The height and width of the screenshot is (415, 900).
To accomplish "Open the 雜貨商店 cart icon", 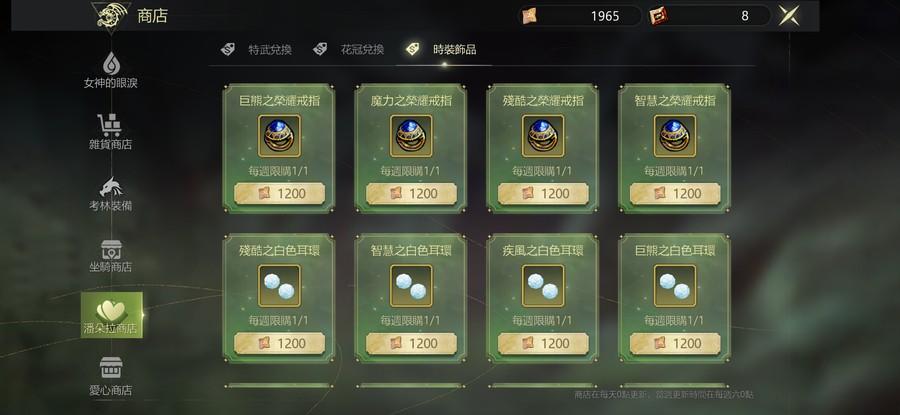I will pyautogui.click(x=110, y=125).
